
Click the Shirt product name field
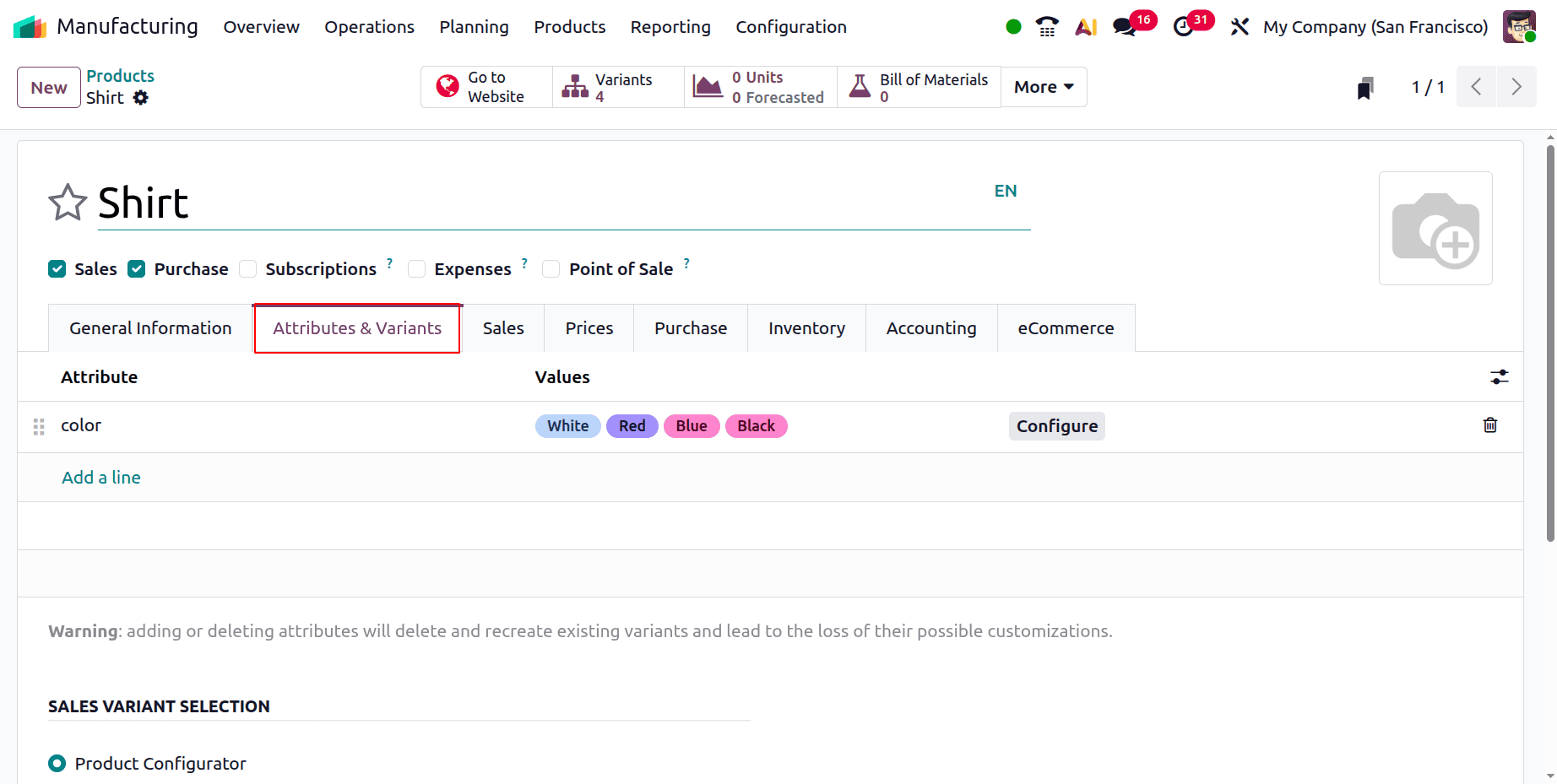pyautogui.click(x=564, y=203)
